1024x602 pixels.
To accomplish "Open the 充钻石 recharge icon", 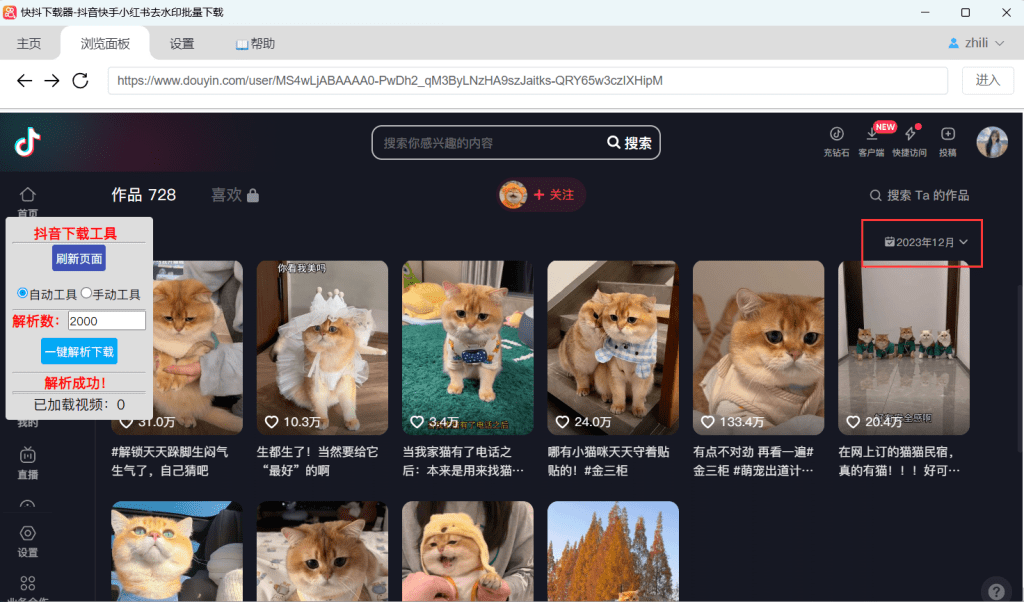I will coord(837,134).
